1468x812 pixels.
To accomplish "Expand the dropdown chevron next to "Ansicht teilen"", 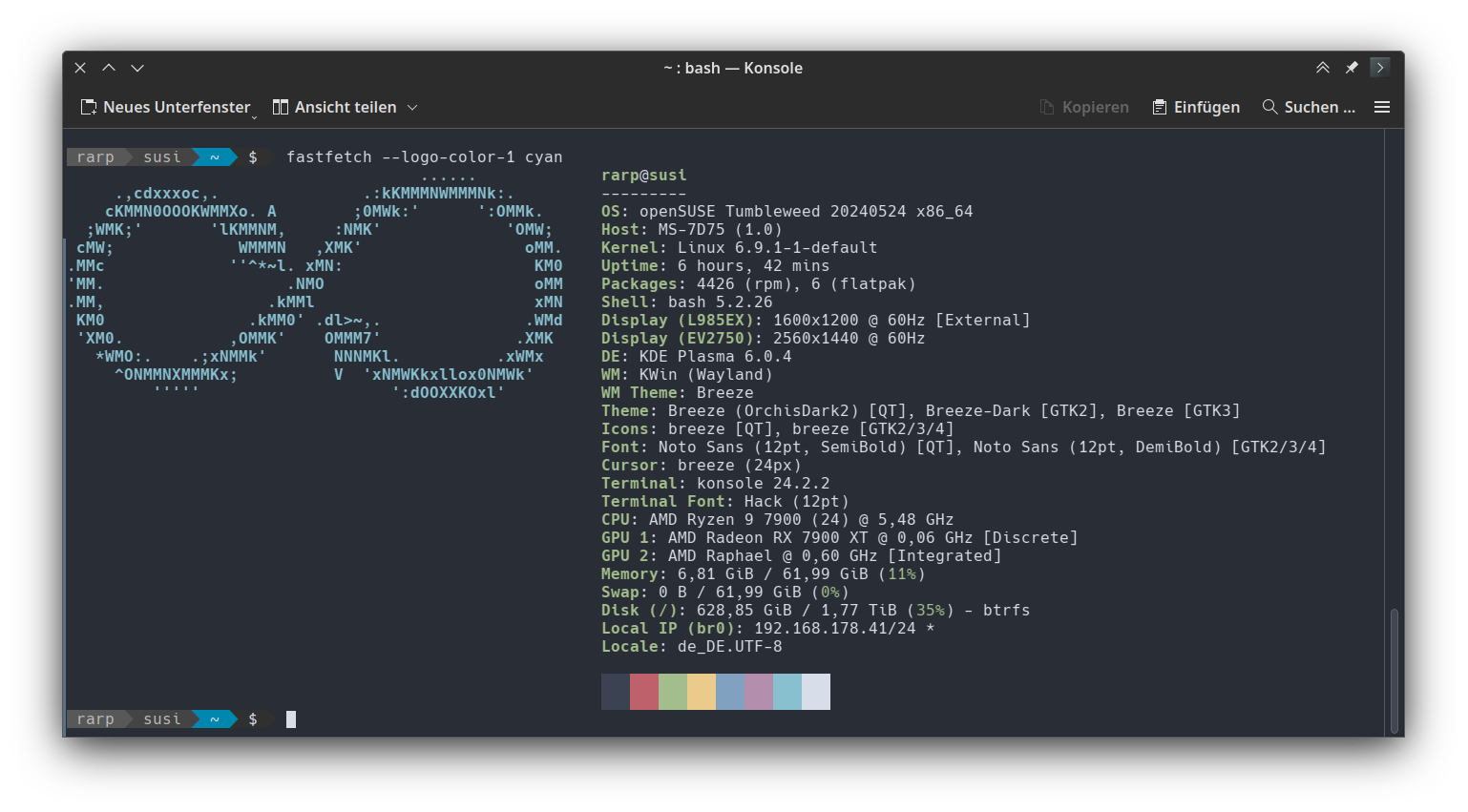I will click(x=412, y=107).
